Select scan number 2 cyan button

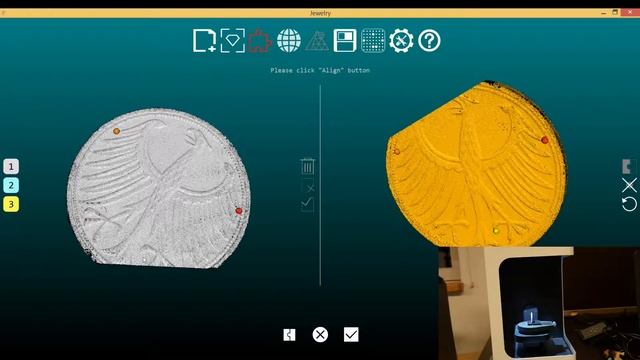click(11, 185)
